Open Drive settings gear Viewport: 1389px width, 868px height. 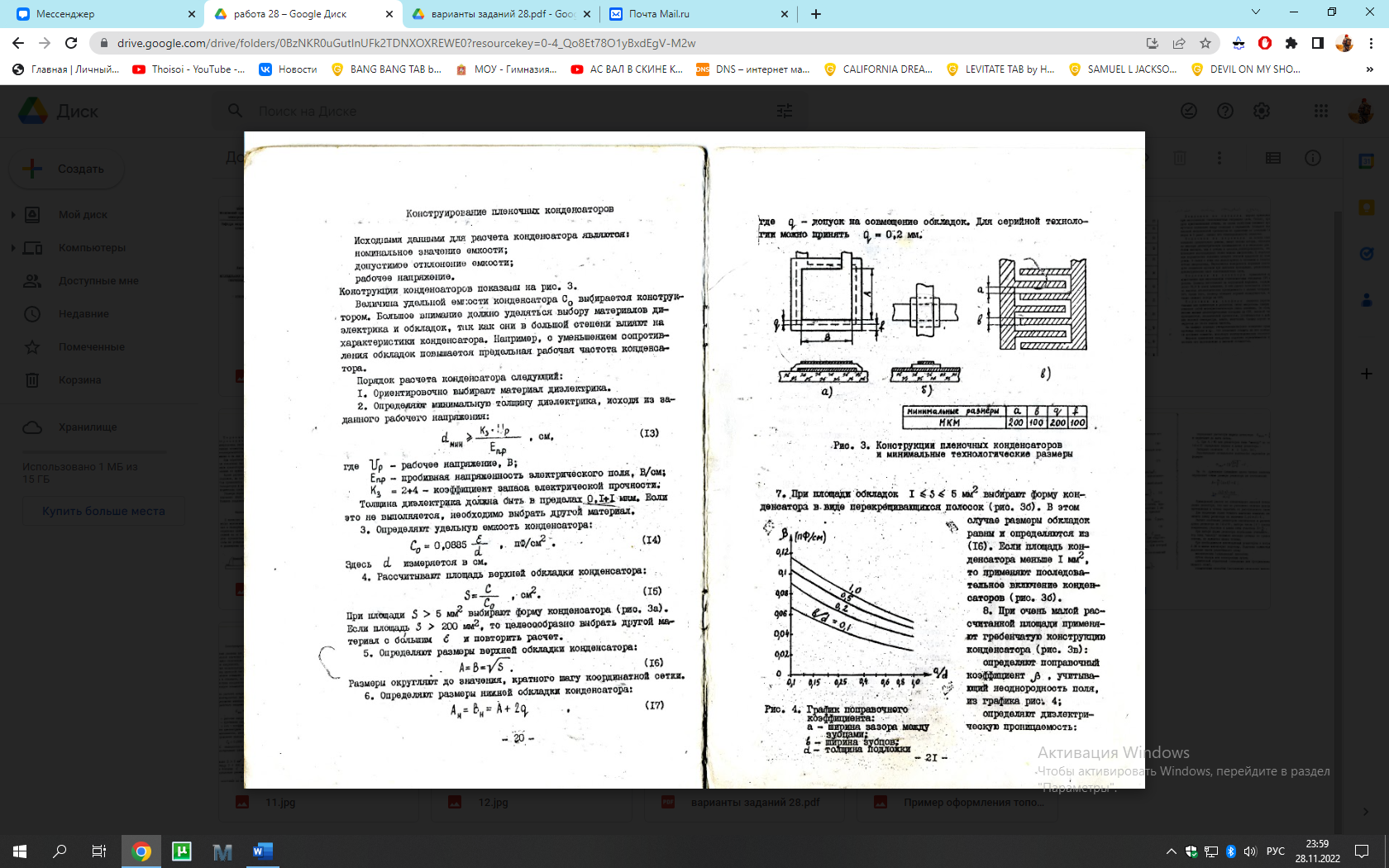(1262, 111)
